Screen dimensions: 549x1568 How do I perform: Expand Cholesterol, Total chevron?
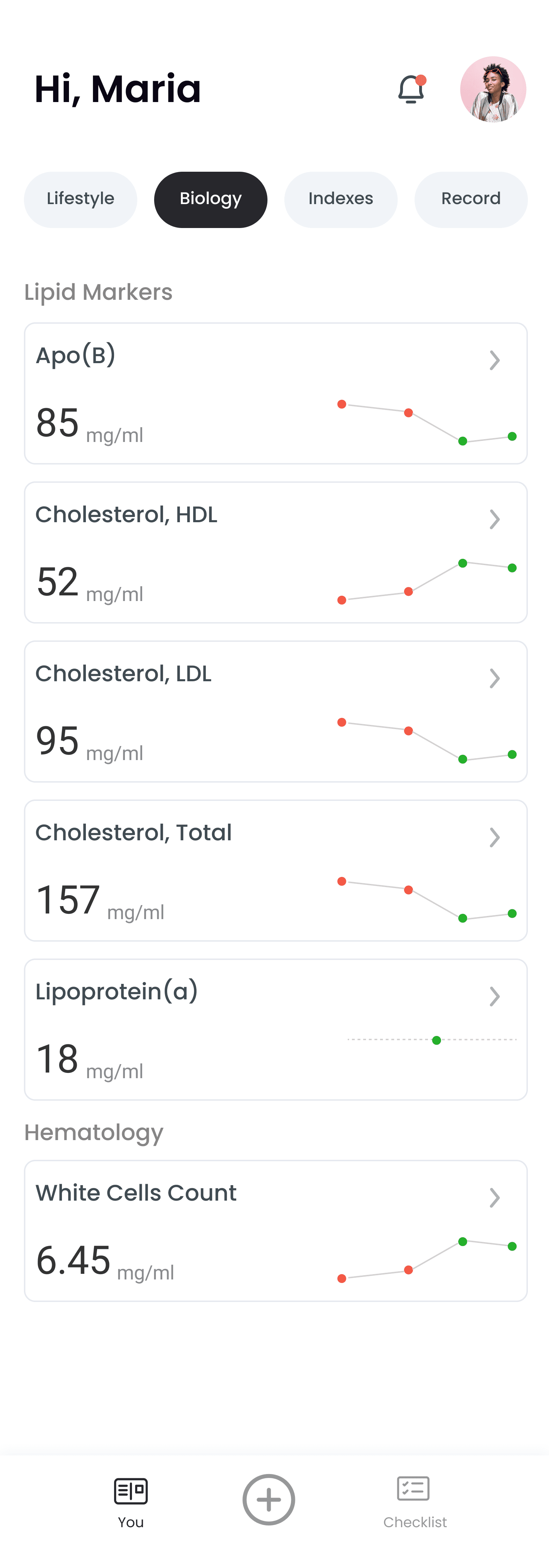(x=495, y=837)
